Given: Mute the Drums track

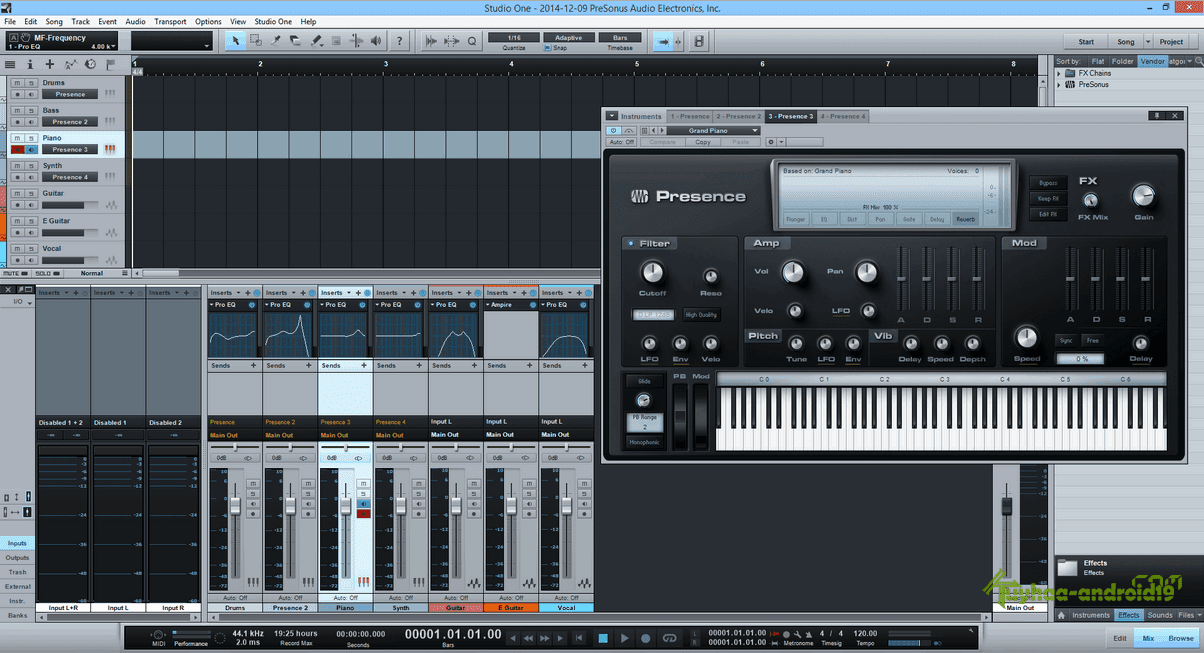Looking at the screenshot, I should click(16, 83).
